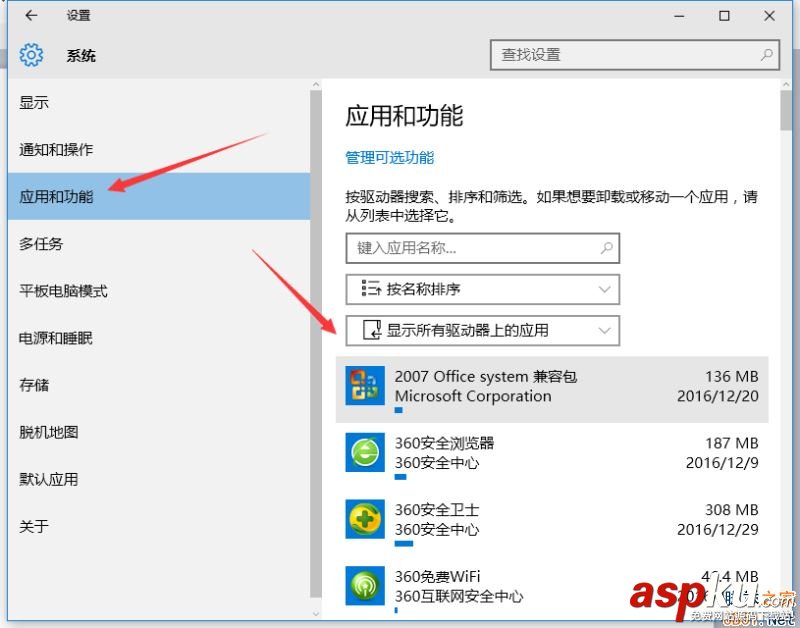Click the back arrow at top left
Screen dimensions: 800x628
(x=30, y=16)
